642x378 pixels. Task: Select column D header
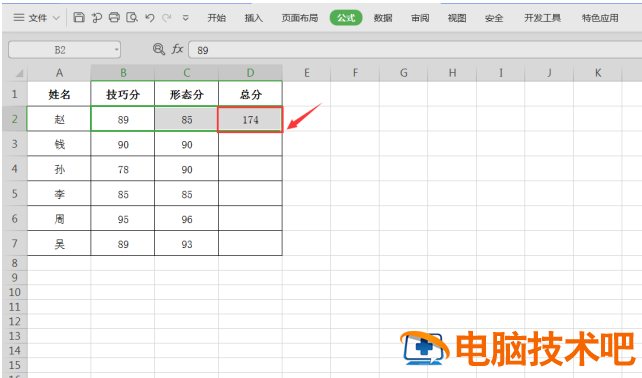point(250,73)
